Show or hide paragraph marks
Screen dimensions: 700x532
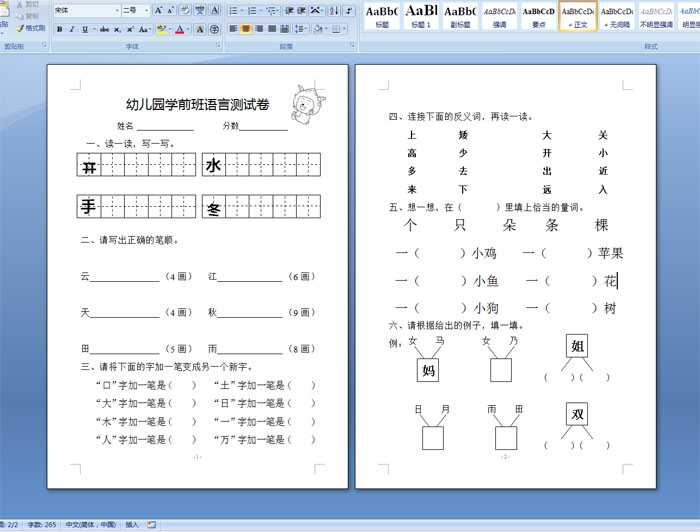pos(349,10)
